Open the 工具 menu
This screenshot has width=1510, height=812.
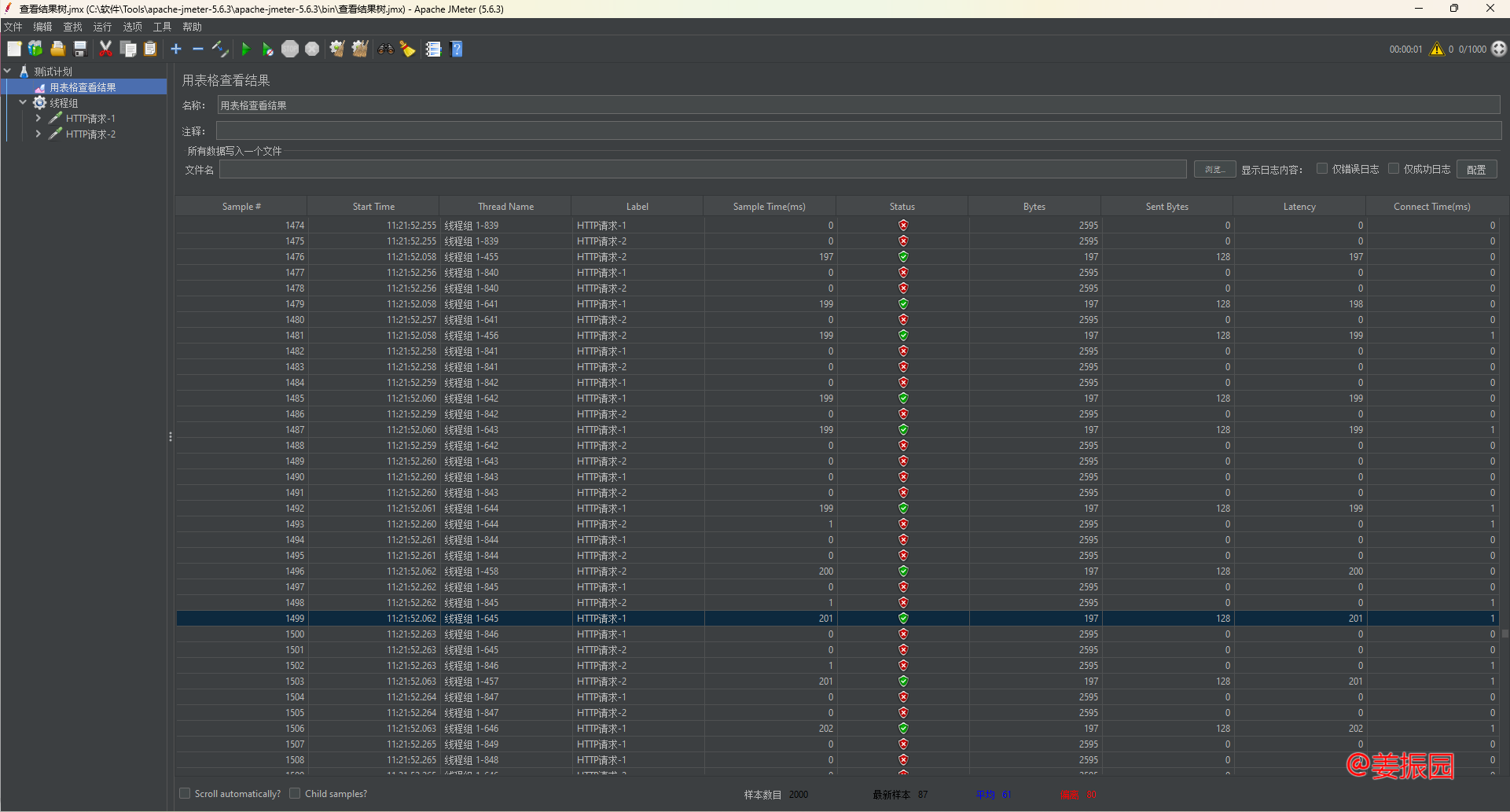[x=162, y=27]
